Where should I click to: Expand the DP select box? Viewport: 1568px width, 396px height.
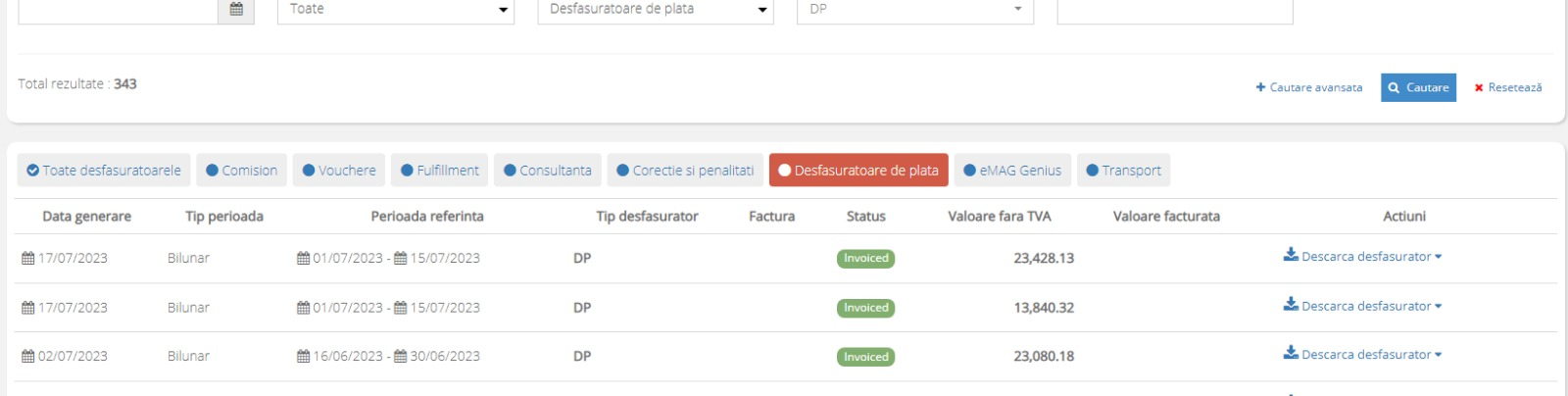[915, 10]
